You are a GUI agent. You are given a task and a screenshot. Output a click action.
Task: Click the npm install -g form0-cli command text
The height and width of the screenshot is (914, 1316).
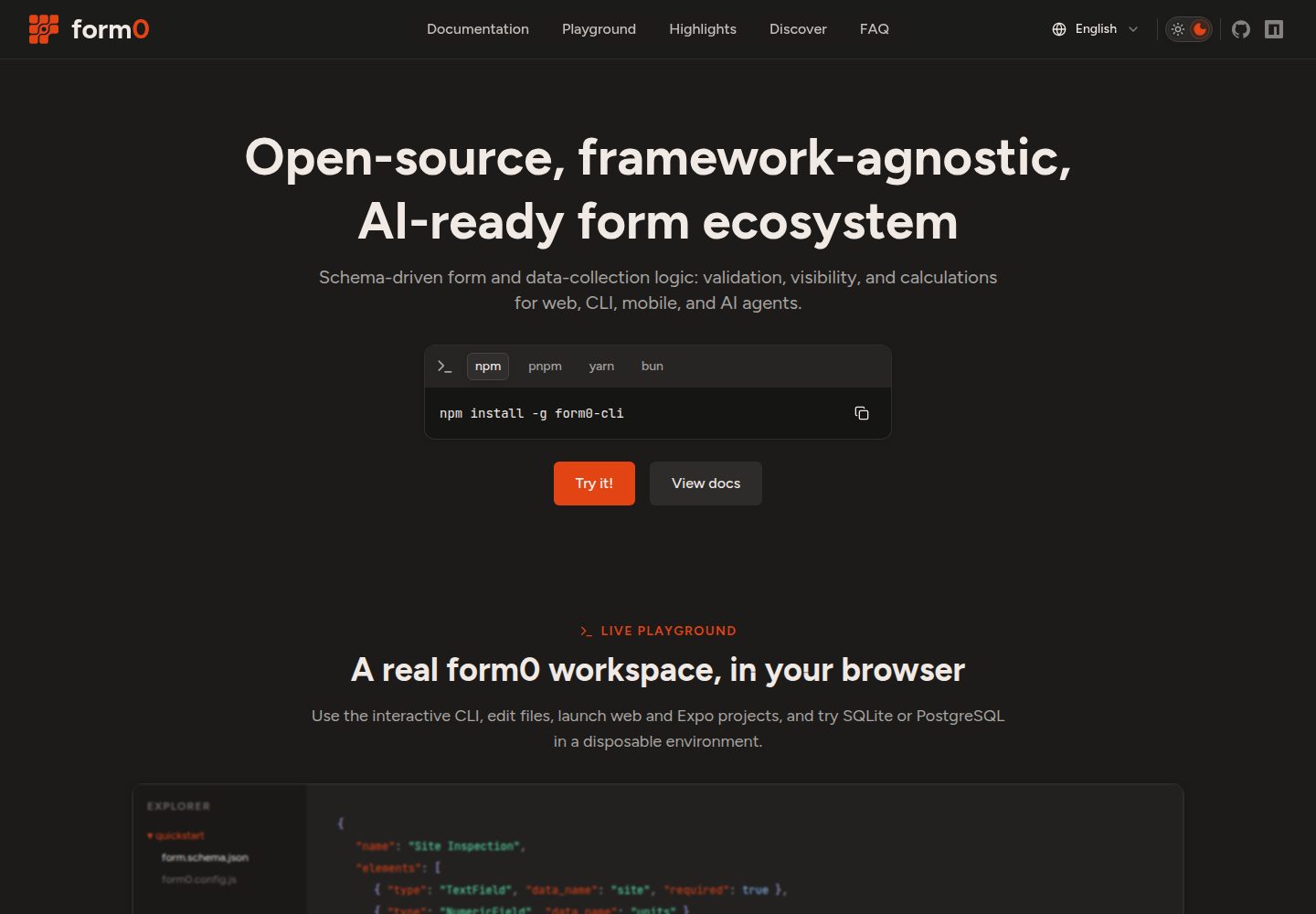point(532,413)
